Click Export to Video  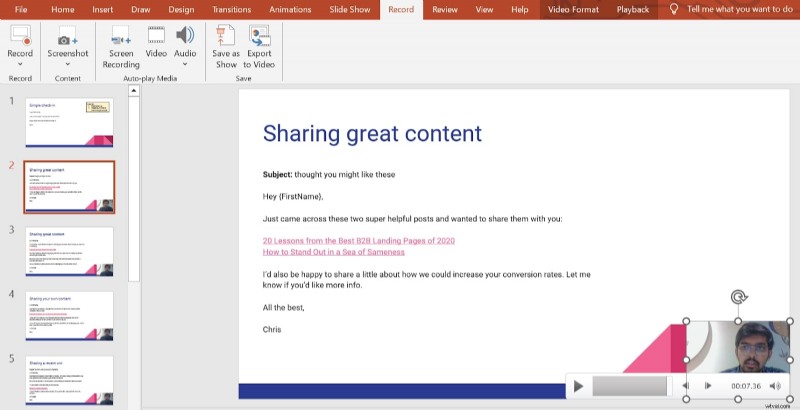(x=259, y=47)
